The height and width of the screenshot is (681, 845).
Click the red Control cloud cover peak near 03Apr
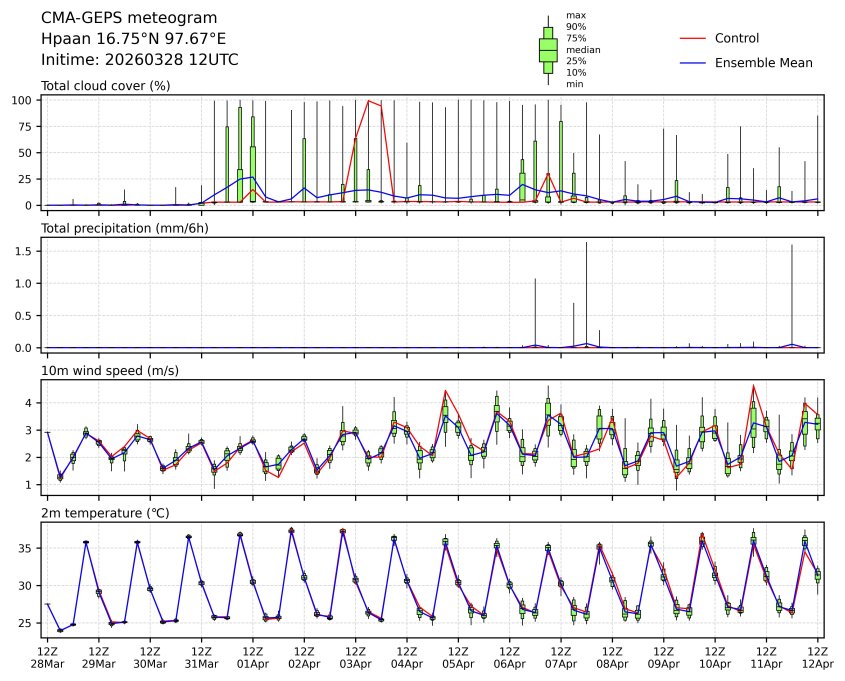(369, 101)
